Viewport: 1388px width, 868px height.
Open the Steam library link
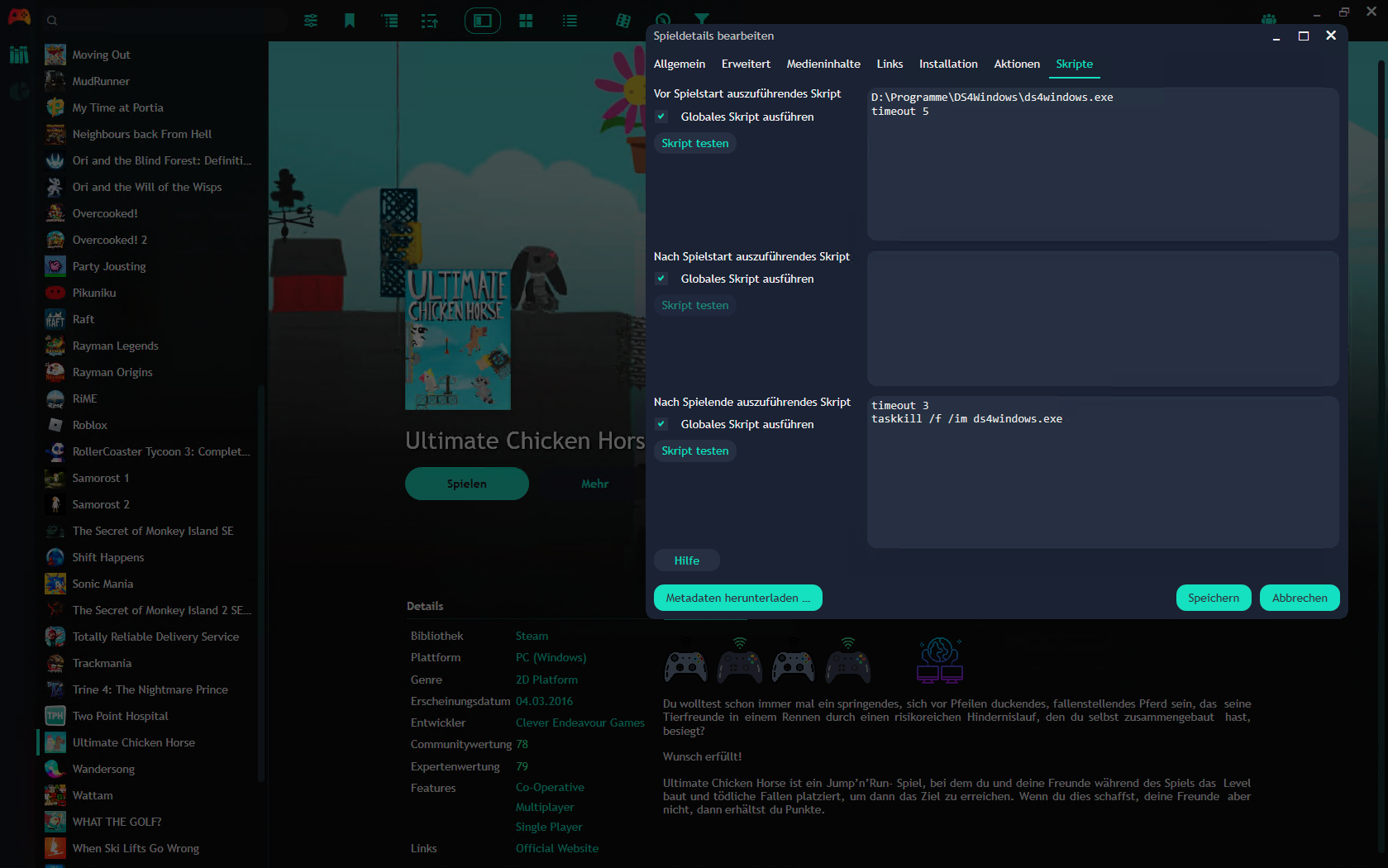click(532, 636)
